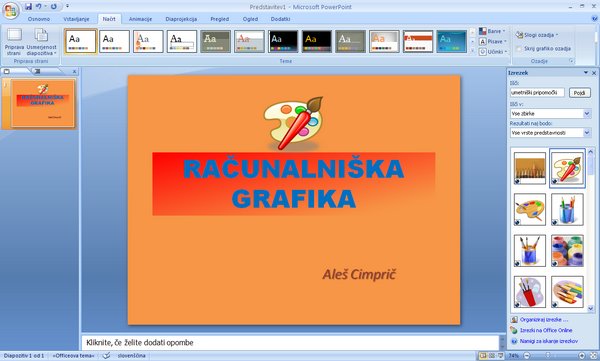Switch to outline pane tab
Screen dimensions: 600x361
pos(38,71)
